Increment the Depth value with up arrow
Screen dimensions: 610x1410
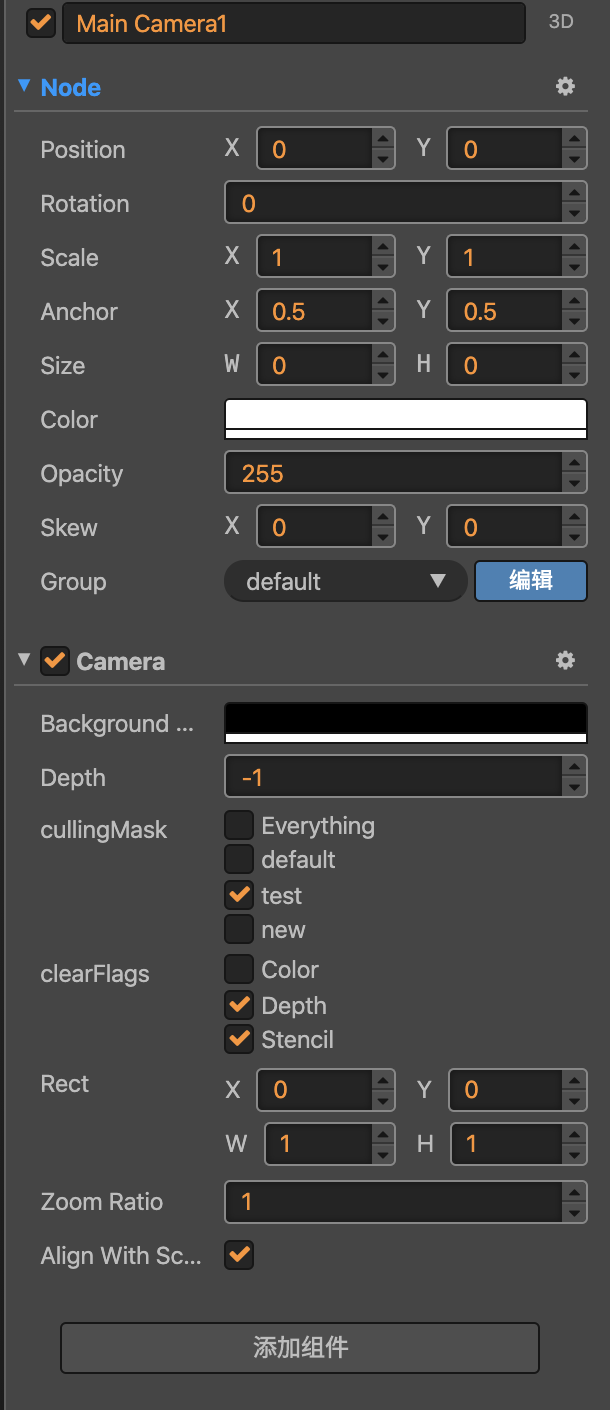coord(574,768)
